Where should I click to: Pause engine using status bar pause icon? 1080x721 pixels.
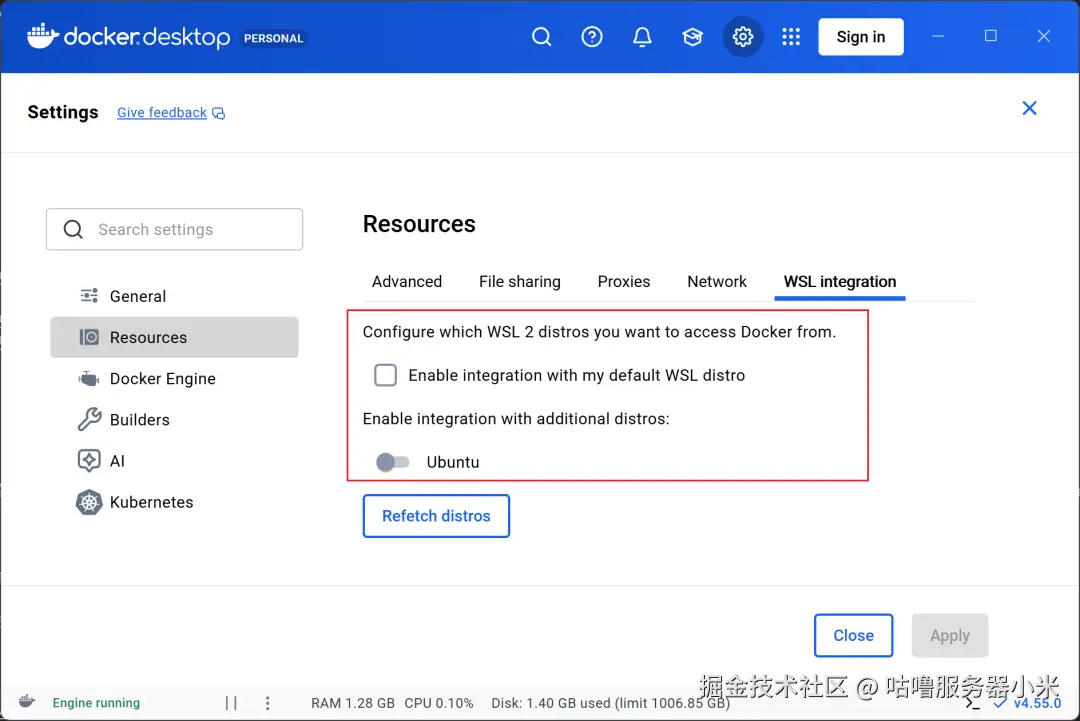(231, 703)
